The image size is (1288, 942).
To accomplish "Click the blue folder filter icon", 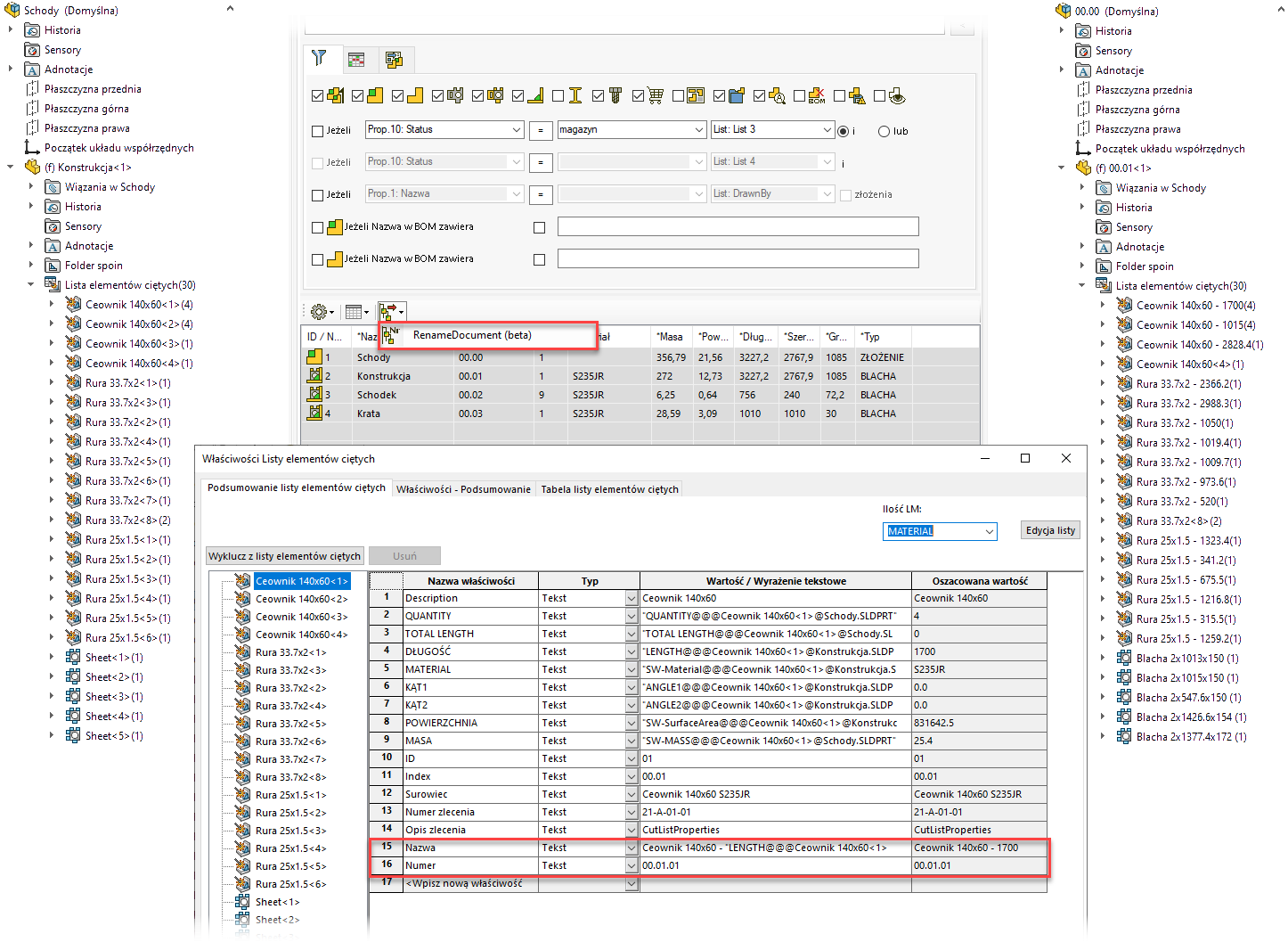I will [736, 95].
